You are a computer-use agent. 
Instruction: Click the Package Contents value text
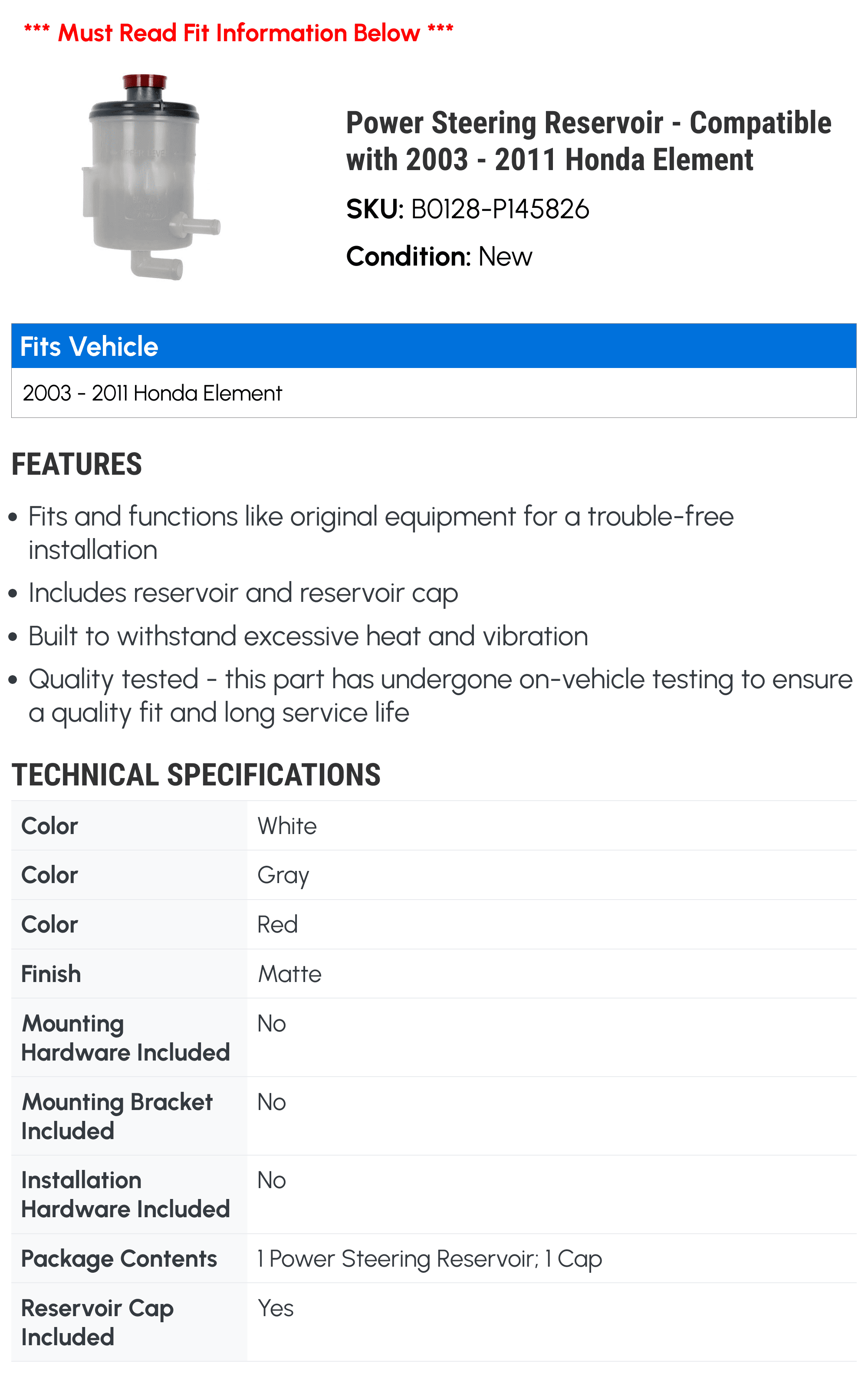430,1259
